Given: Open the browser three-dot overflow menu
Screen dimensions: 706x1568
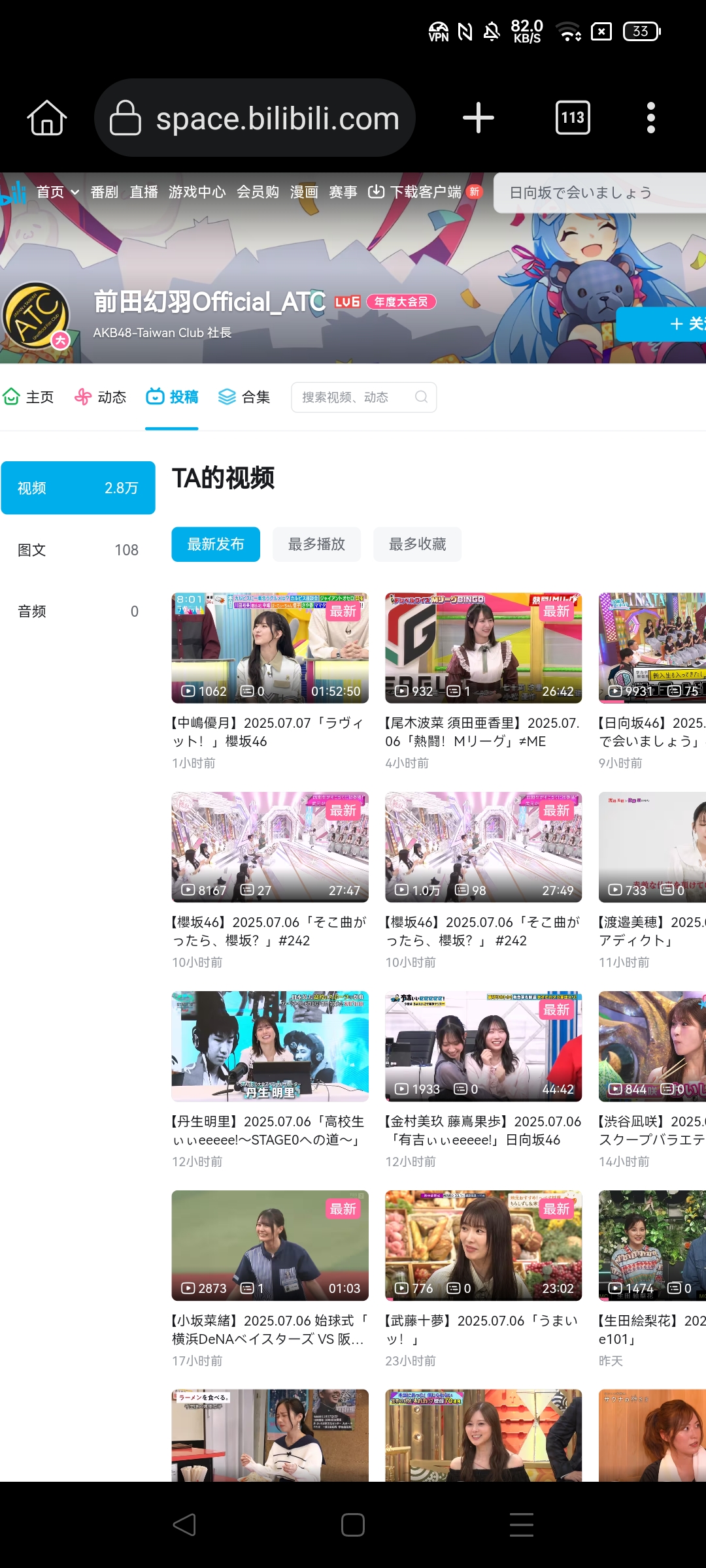Looking at the screenshot, I should [x=650, y=118].
